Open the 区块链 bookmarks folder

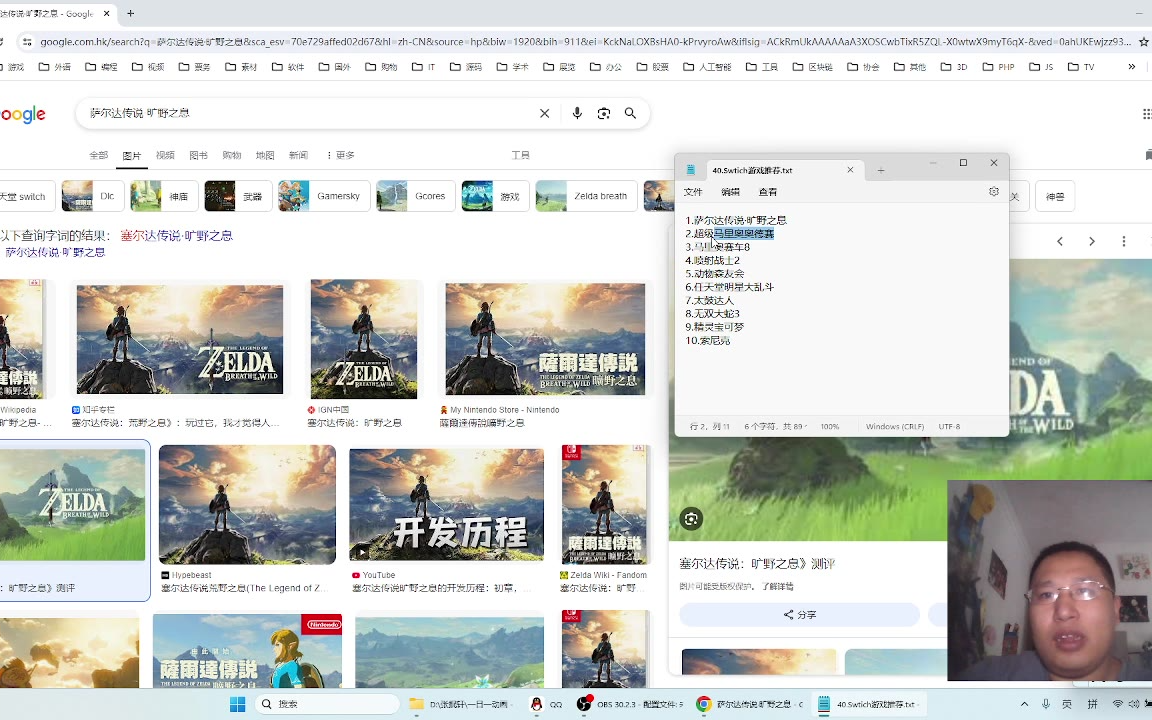(x=813, y=67)
